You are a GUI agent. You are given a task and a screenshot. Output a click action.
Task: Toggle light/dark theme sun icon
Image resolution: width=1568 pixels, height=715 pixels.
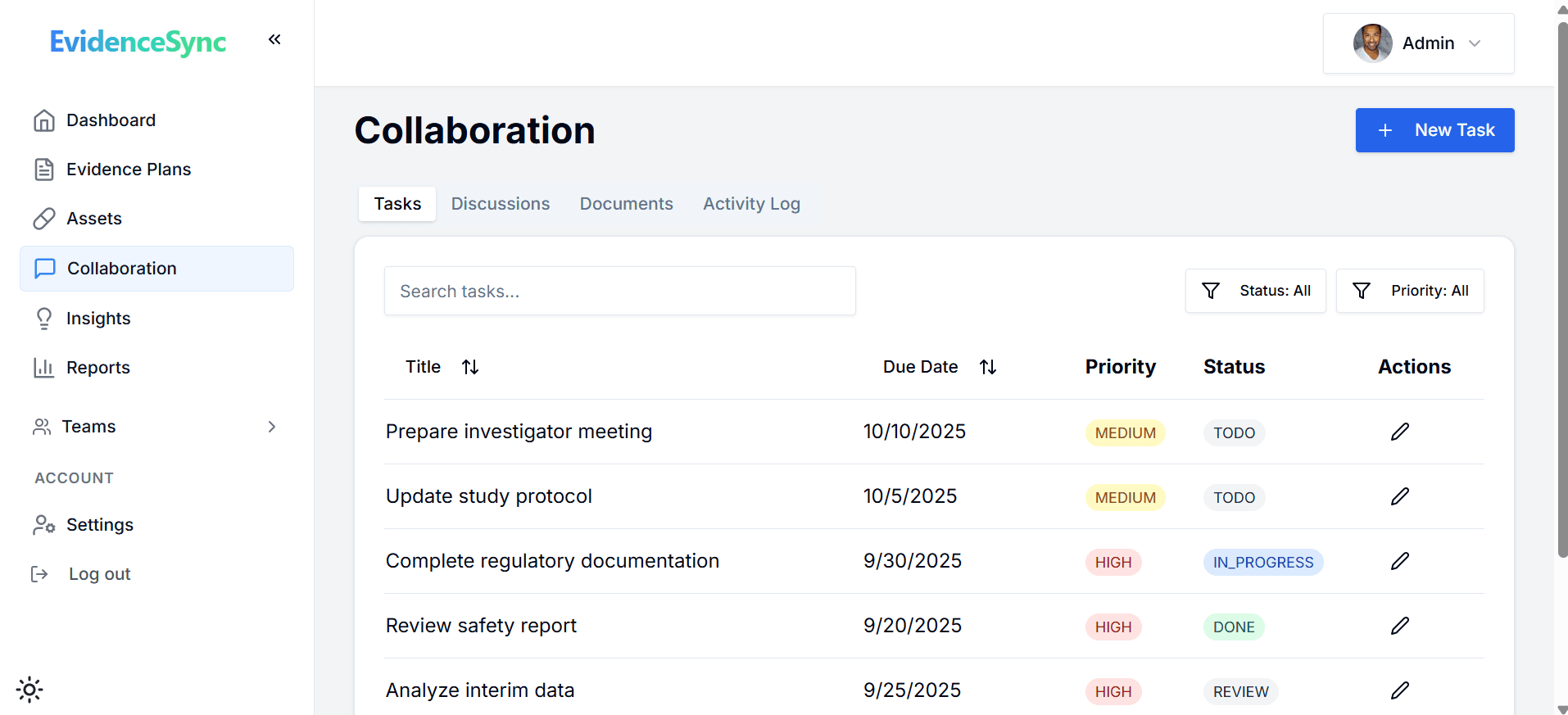tap(29, 690)
